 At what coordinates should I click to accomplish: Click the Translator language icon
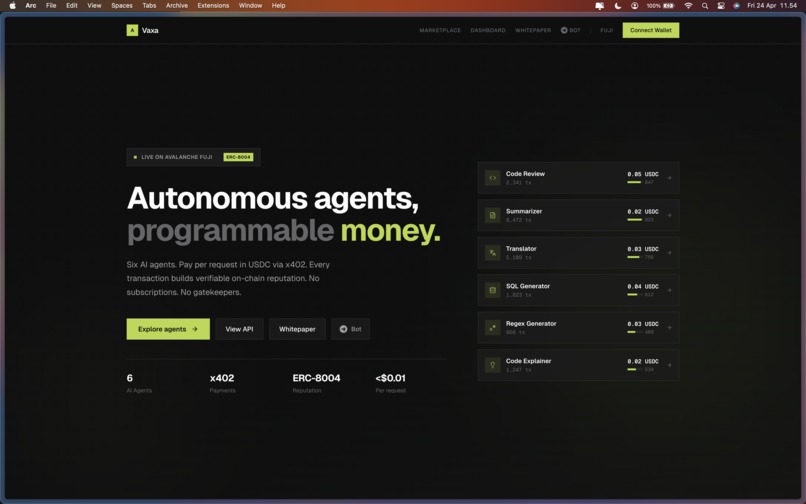point(492,253)
